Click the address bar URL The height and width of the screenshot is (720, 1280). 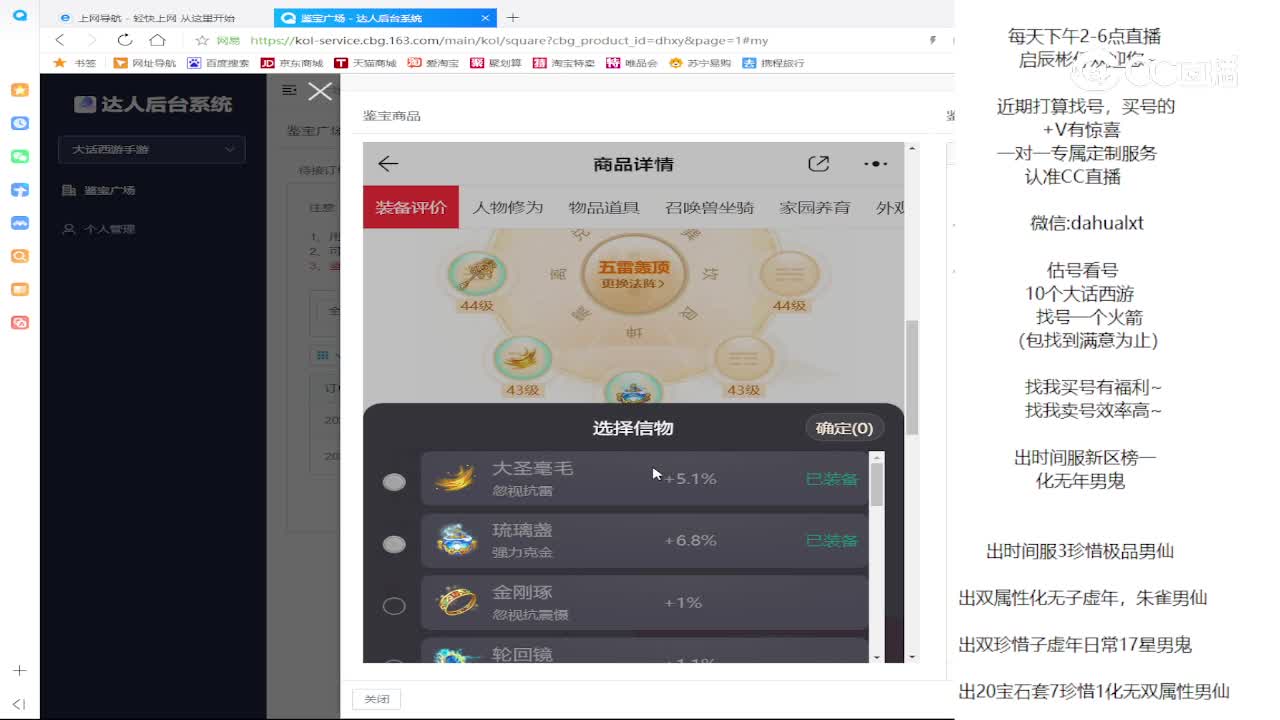coord(509,40)
